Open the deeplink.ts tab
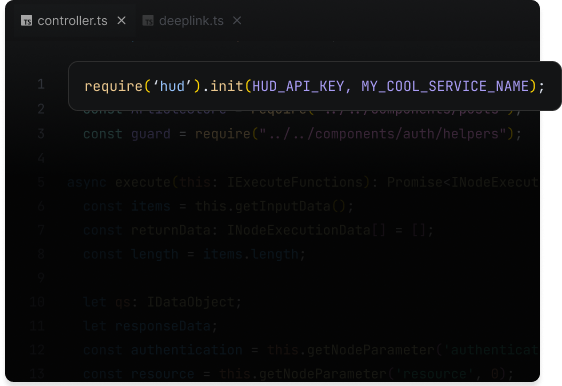562x386 pixels. coord(191,21)
